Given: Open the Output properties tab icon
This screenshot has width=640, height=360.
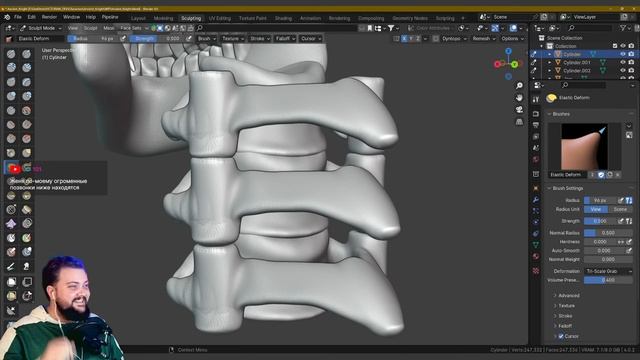Looking at the screenshot, I should [x=536, y=125].
